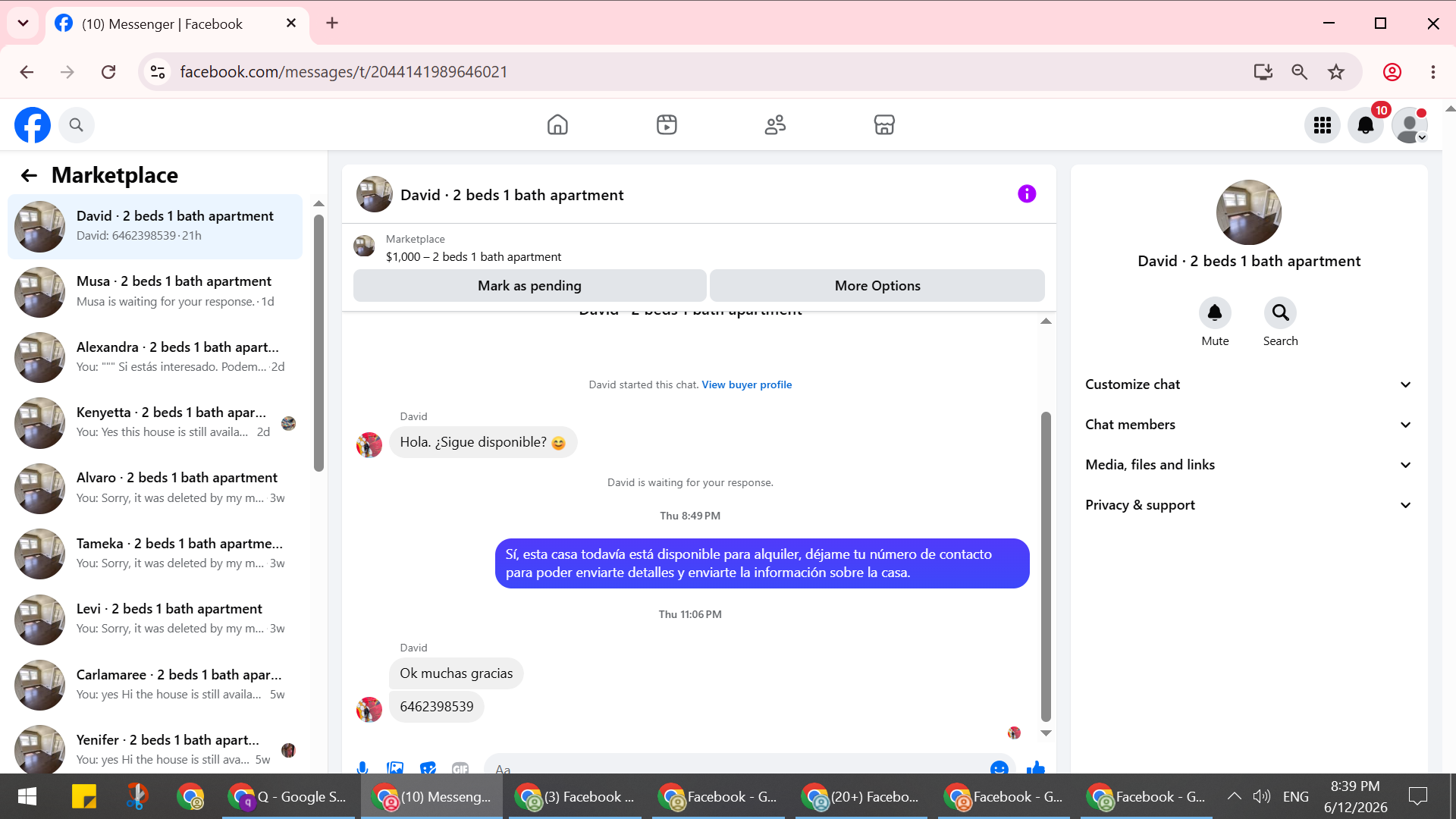Open the Tameka conversation

[155, 554]
